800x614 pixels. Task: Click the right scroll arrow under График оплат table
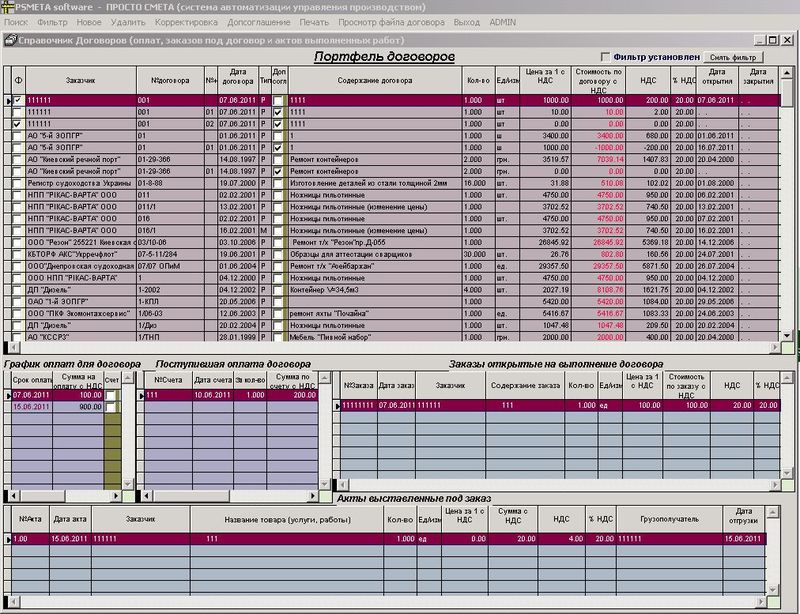pos(116,495)
